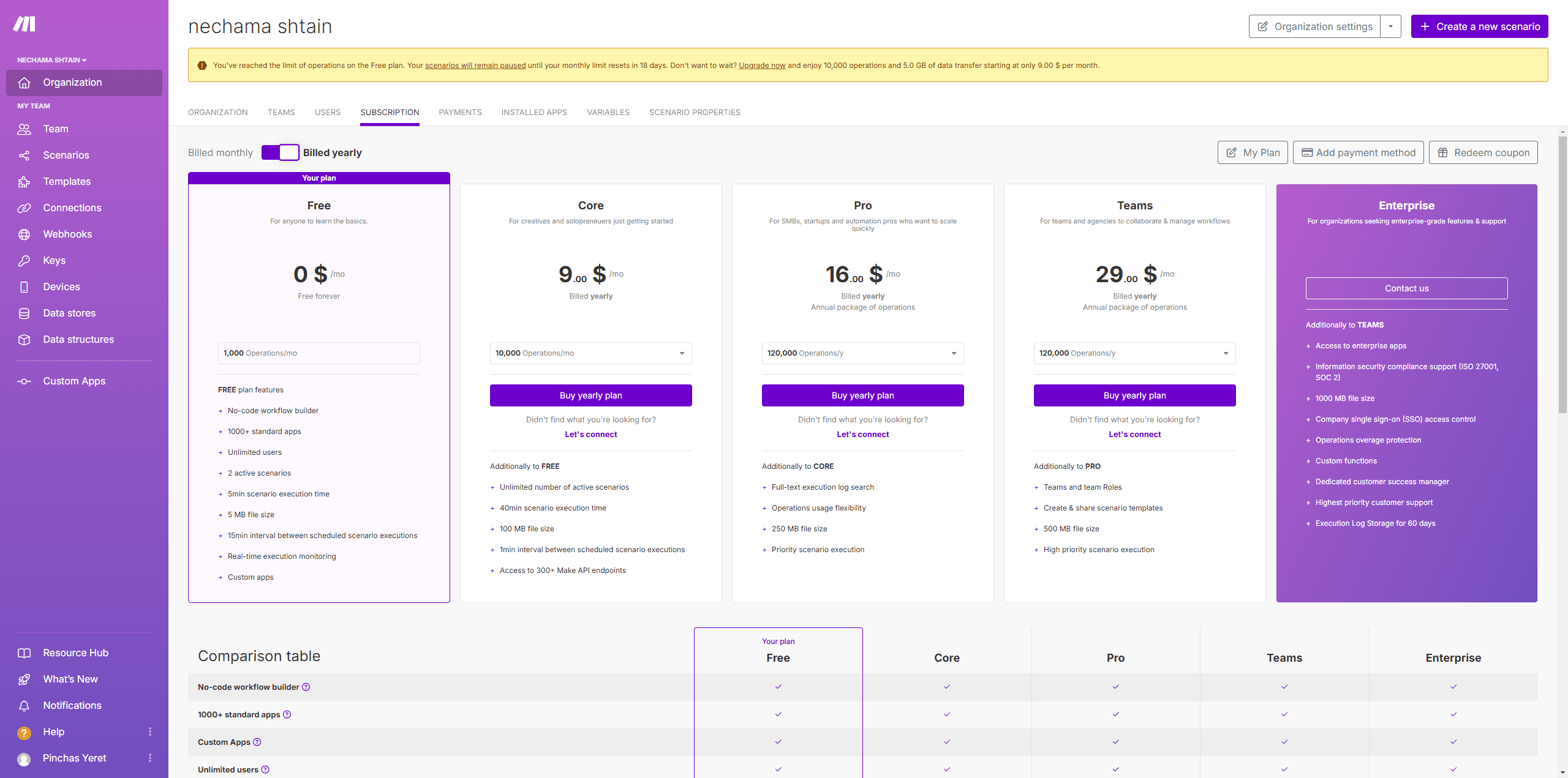Follow the Upgrade now link
Image resolution: width=1568 pixels, height=778 pixels.
coord(762,65)
